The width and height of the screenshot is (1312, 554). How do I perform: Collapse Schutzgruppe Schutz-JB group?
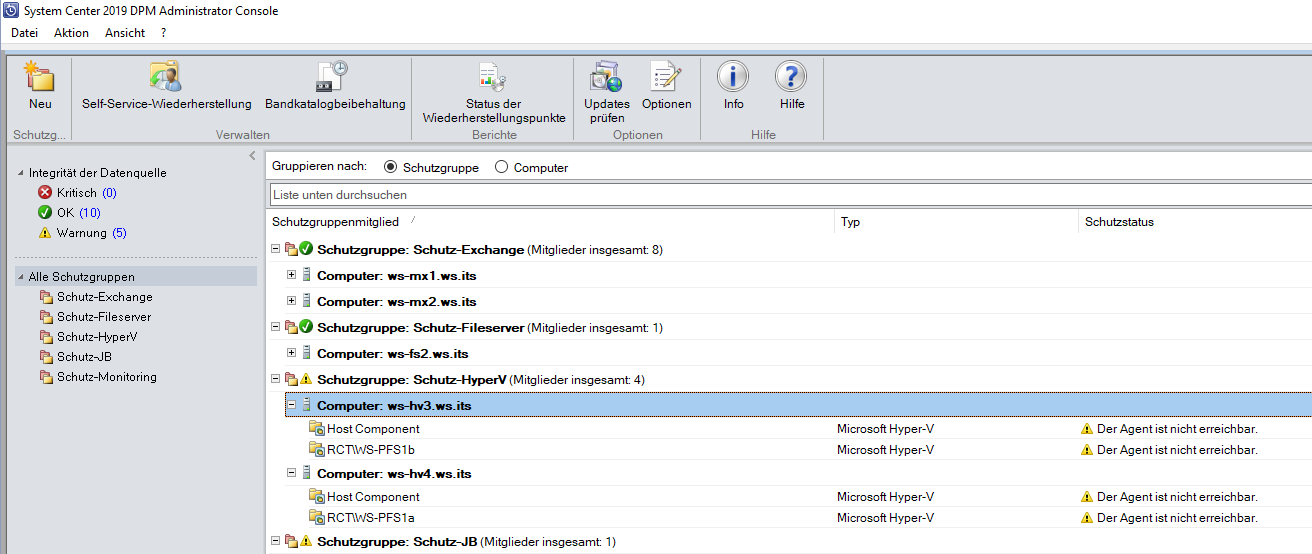pos(276,541)
